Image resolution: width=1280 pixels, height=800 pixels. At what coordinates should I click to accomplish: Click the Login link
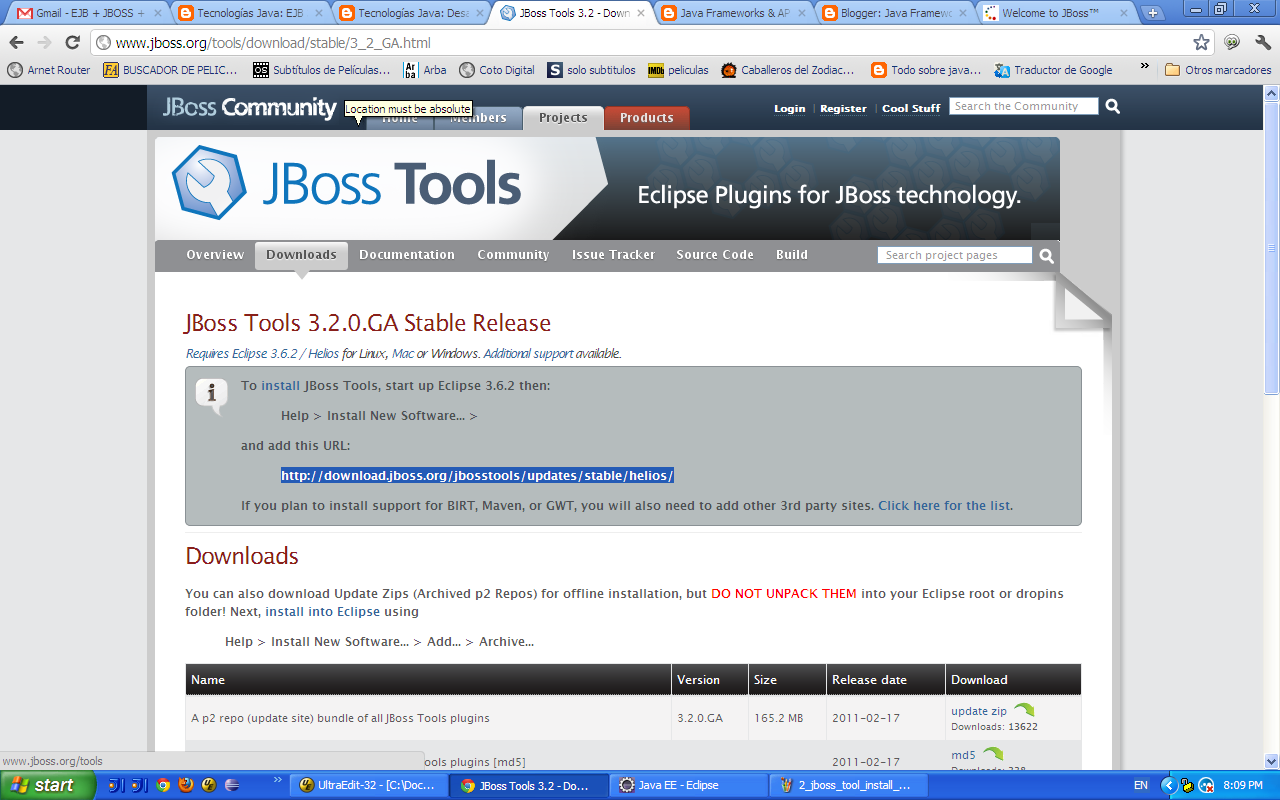click(x=789, y=108)
